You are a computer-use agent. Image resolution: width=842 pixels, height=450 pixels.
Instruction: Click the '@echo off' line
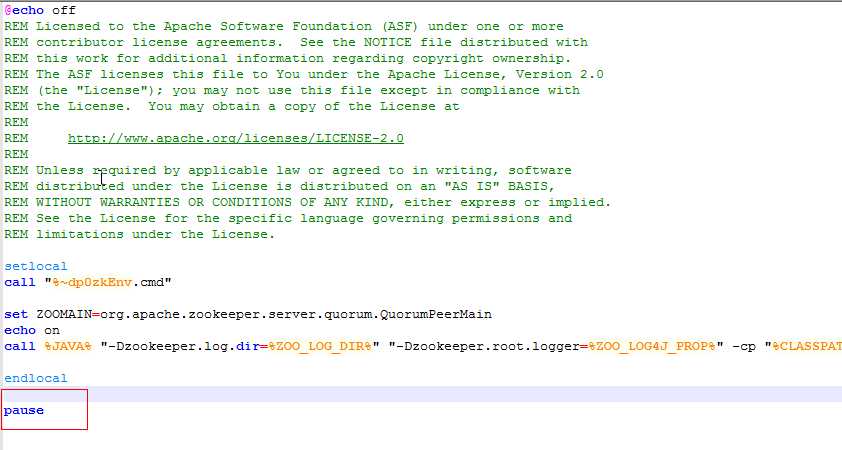pyautogui.click(x=40, y=10)
